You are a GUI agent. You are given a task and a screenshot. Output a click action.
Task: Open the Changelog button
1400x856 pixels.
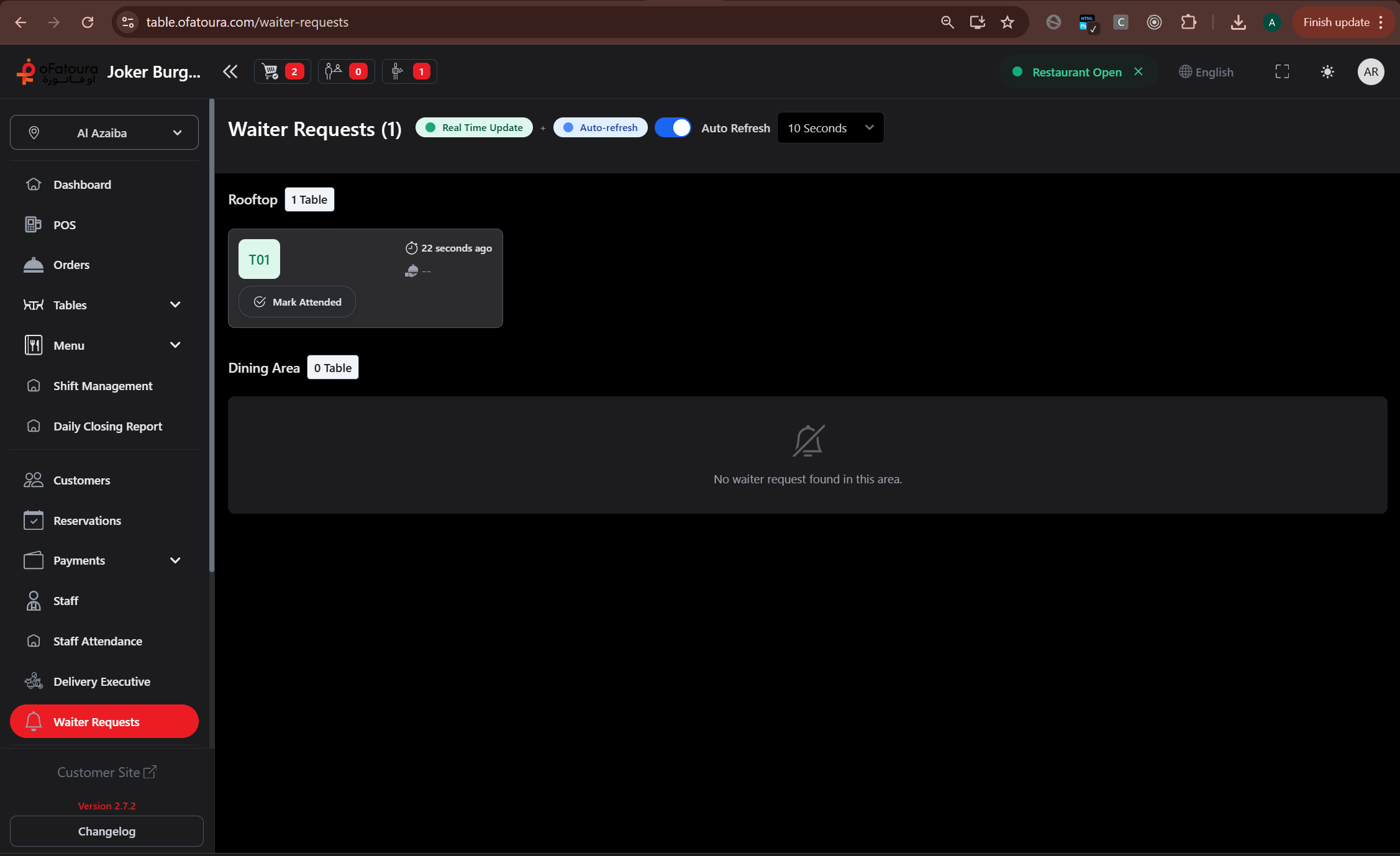coord(106,831)
